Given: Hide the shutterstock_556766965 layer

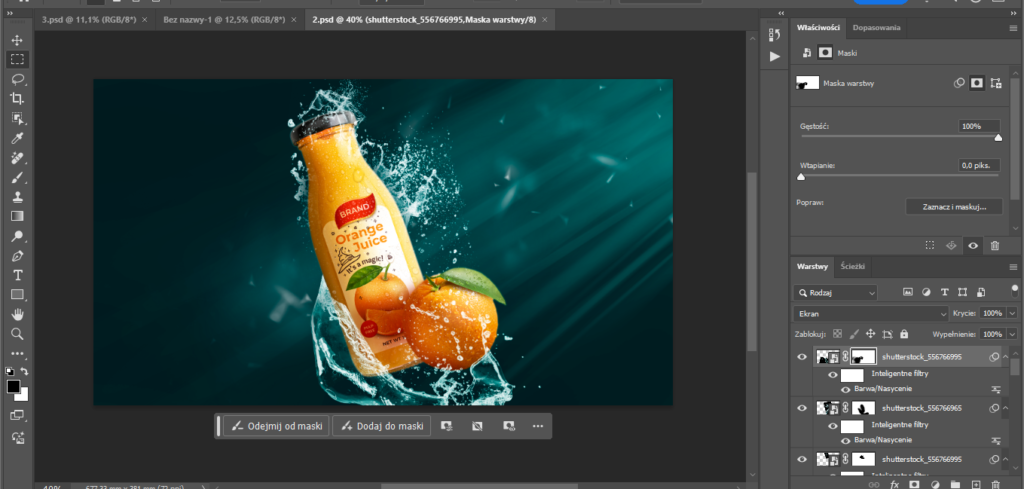Looking at the screenshot, I should (x=802, y=408).
